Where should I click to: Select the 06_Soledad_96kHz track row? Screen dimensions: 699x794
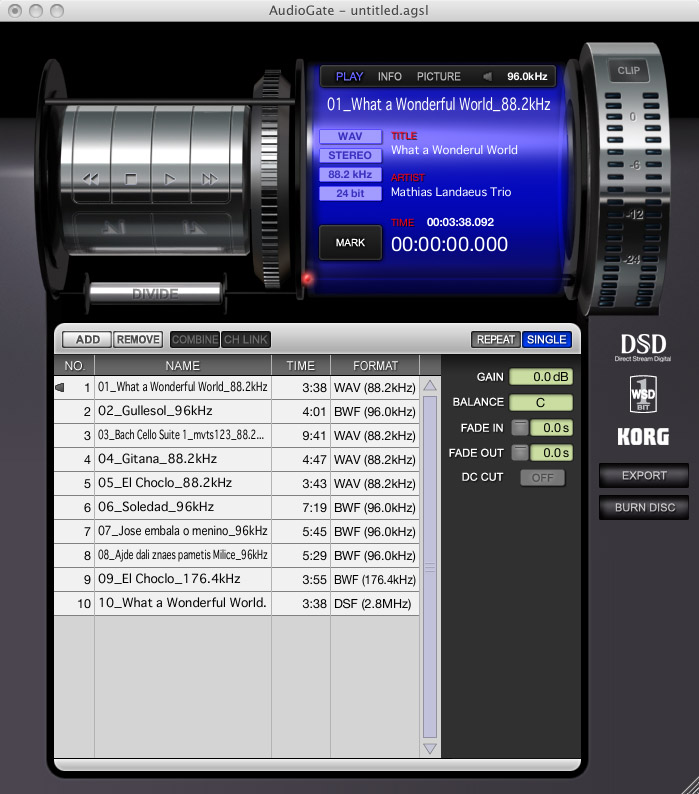(182, 508)
